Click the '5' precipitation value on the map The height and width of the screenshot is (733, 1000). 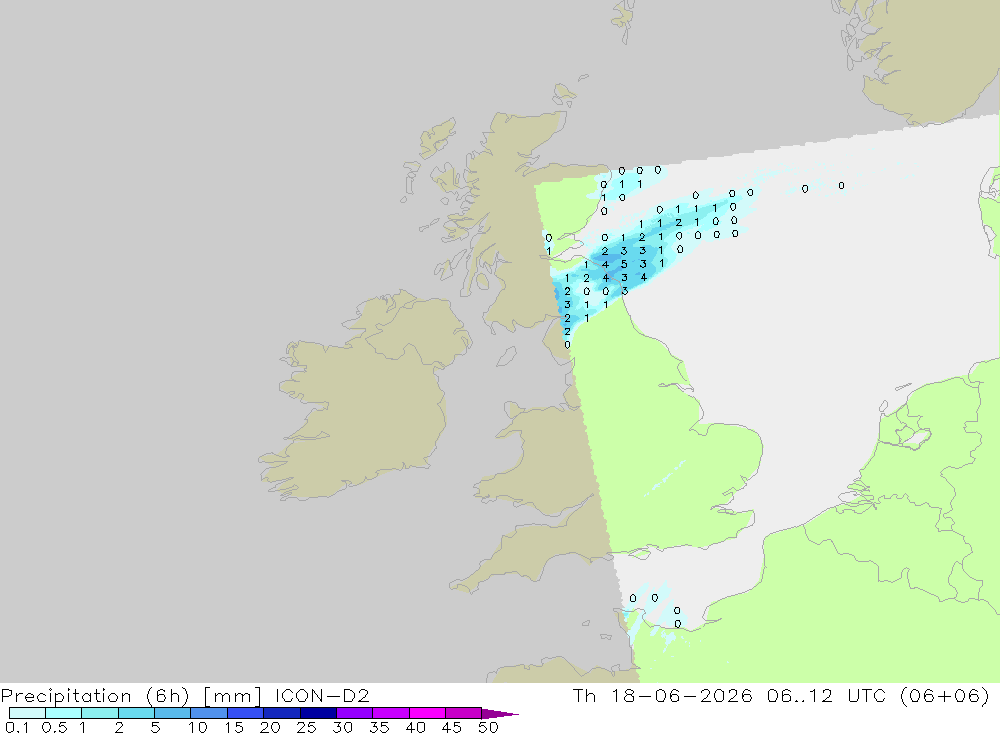pyautogui.click(x=624, y=264)
